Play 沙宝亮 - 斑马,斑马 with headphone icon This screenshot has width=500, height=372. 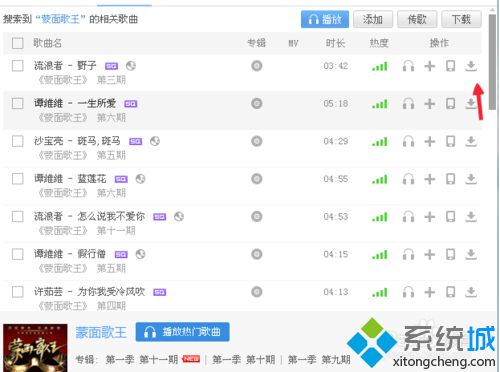click(x=408, y=141)
